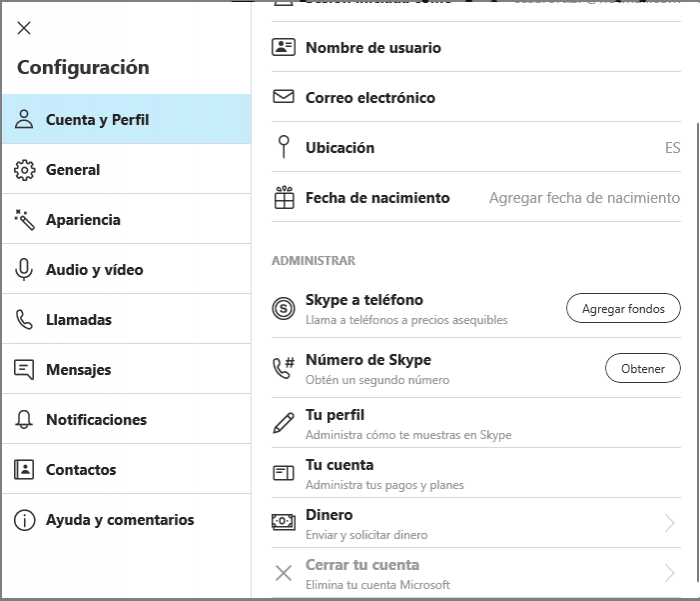Add birth date via Agregar fecha de nacimiento
700x601 pixels.
click(x=584, y=198)
